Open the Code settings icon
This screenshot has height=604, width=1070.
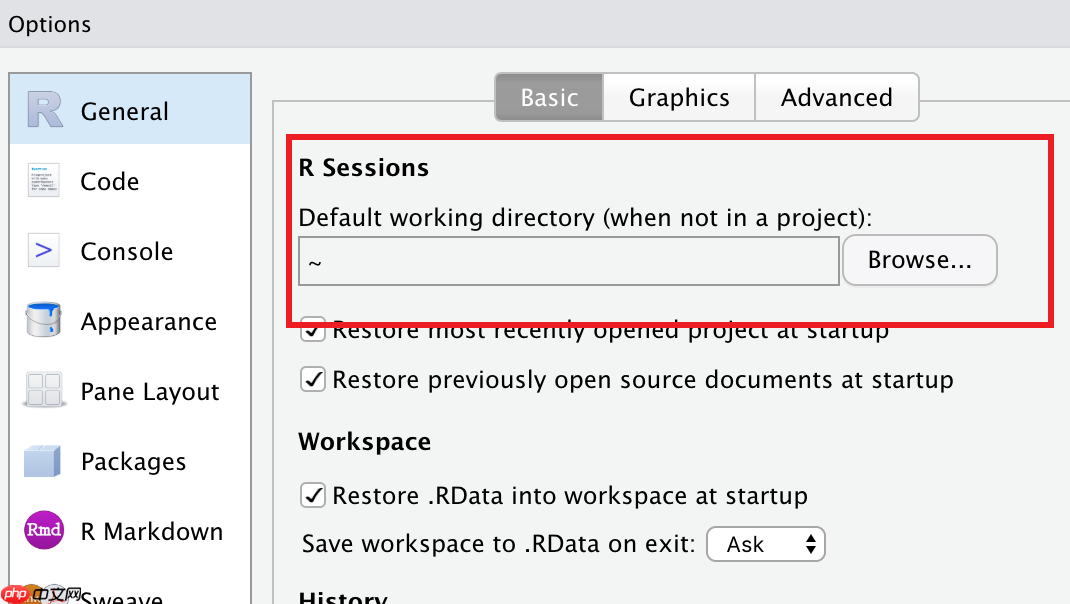(43, 181)
